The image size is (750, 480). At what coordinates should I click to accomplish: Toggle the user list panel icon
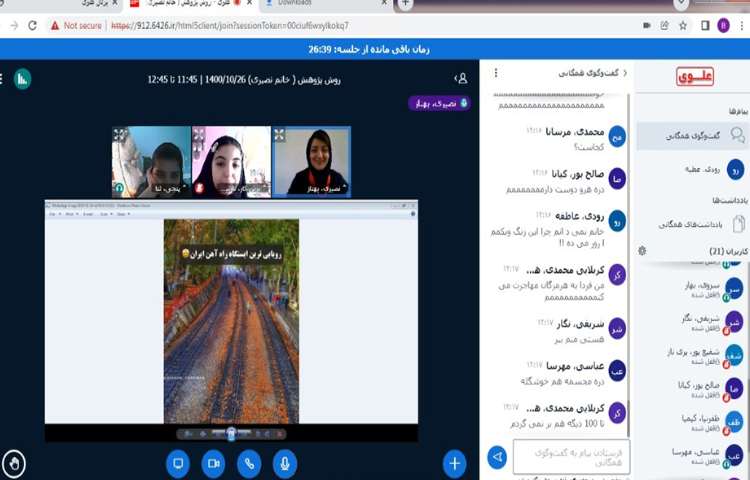point(460,77)
